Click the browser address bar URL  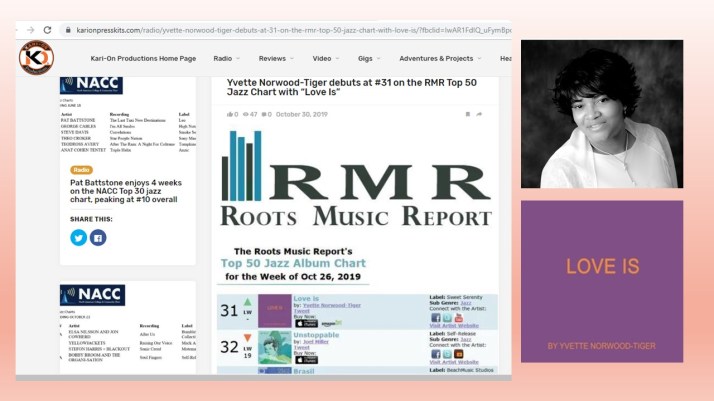pyautogui.click(x=293, y=30)
